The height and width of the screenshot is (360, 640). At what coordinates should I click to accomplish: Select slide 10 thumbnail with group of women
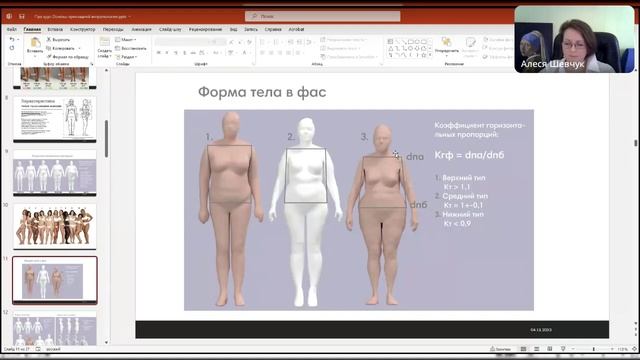[55, 227]
